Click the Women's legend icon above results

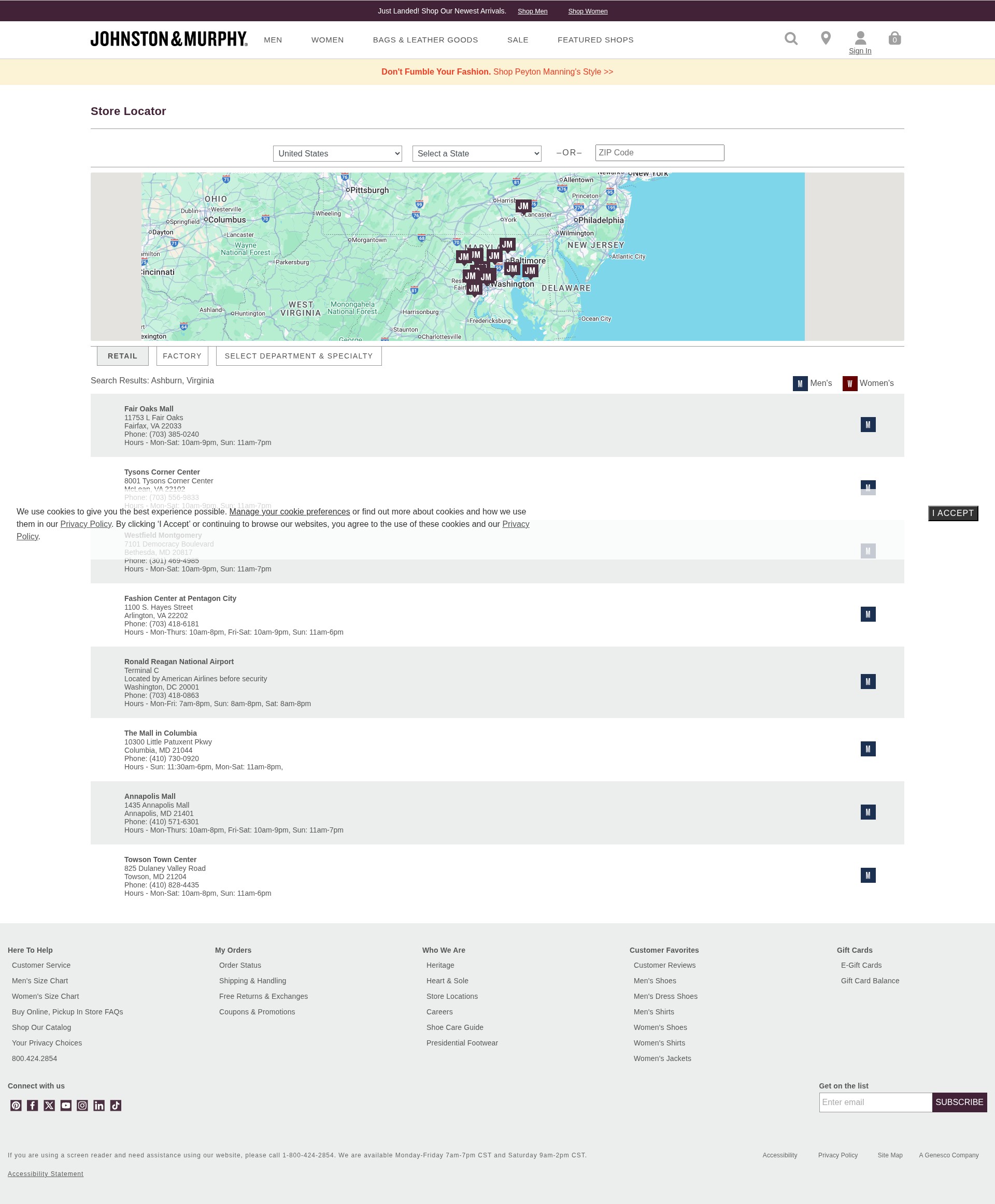(849, 383)
